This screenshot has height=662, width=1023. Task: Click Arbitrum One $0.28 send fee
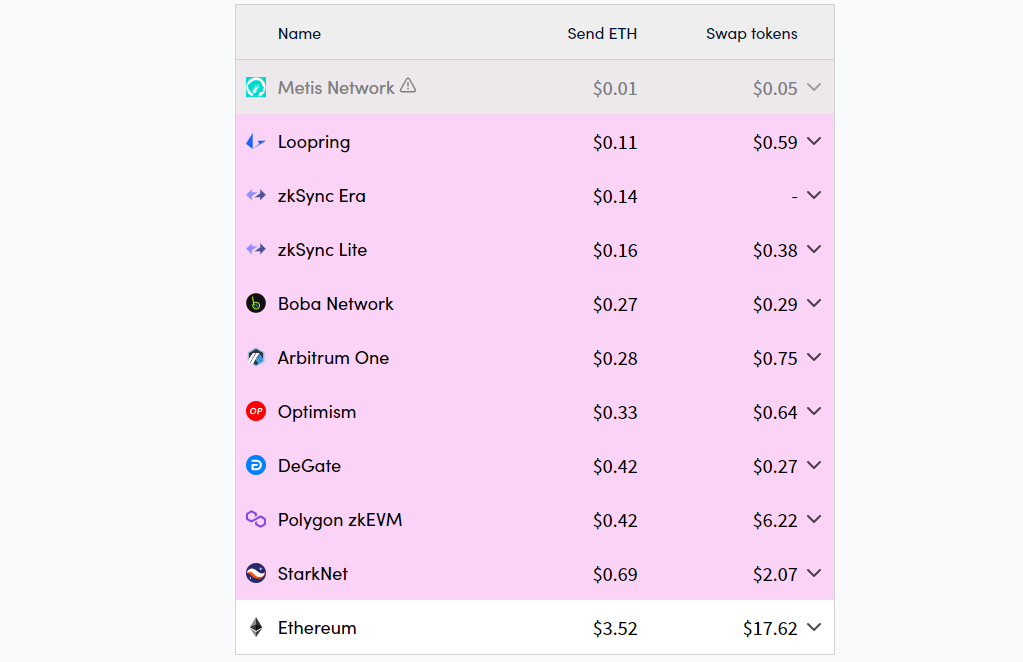(x=615, y=359)
